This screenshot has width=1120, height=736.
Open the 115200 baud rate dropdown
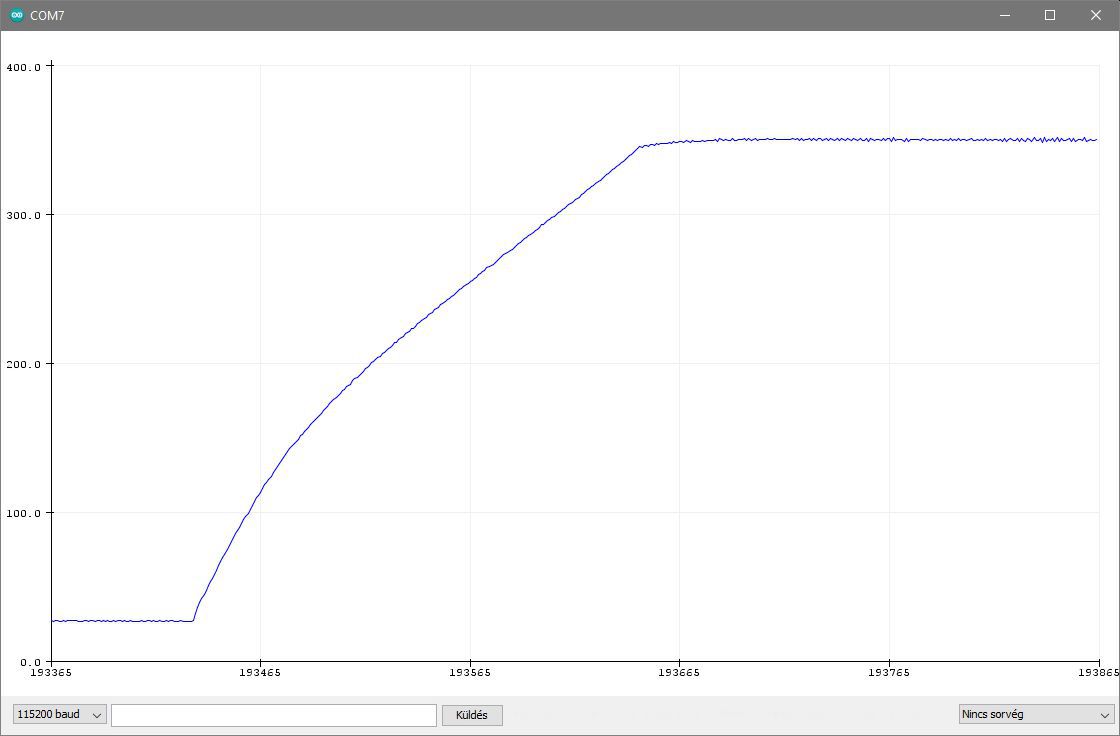[x=60, y=715]
